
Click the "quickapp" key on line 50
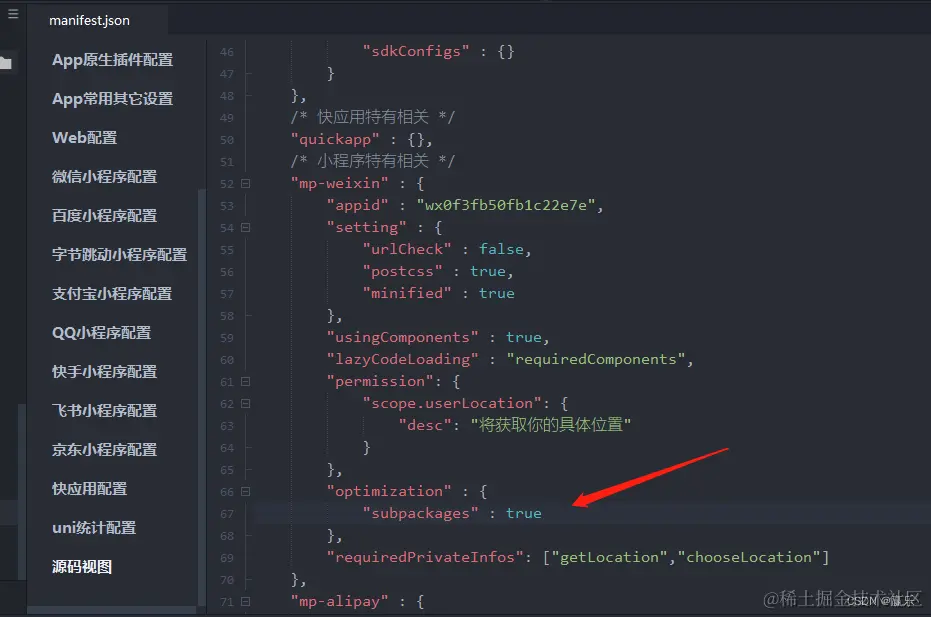point(335,140)
